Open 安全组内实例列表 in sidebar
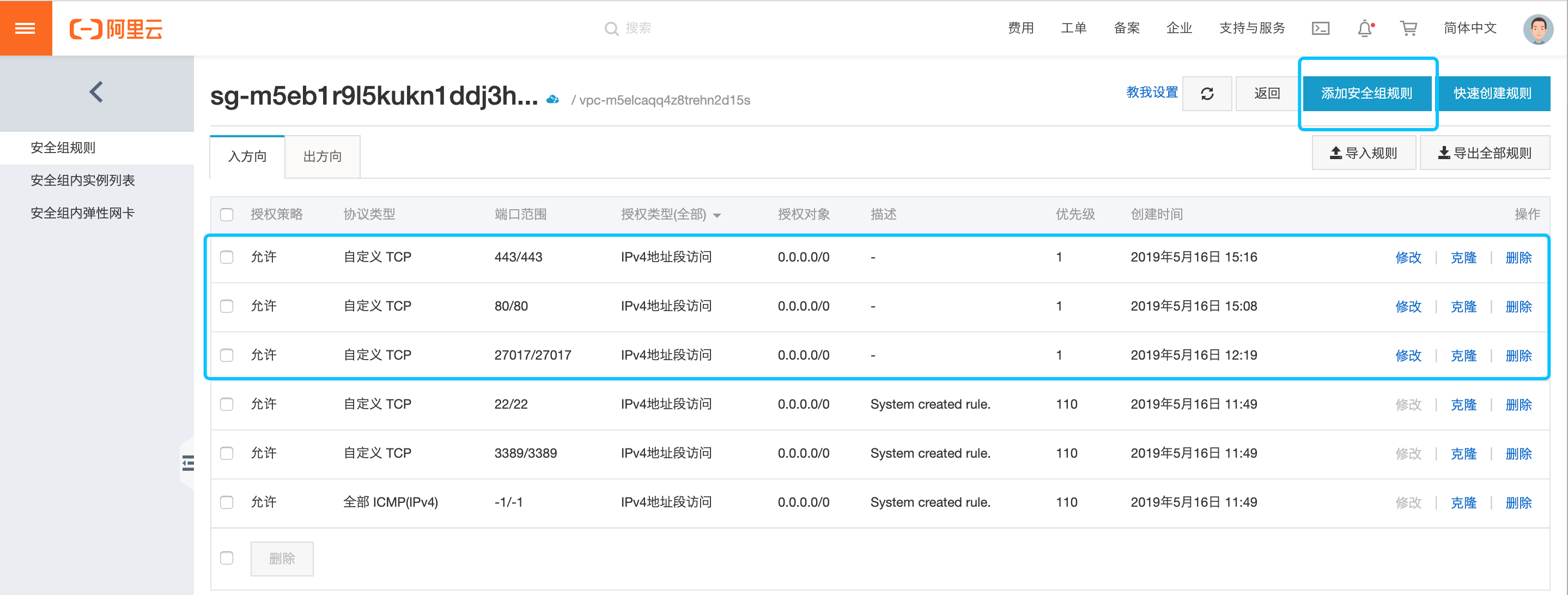The height and width of the screenshot is (595, 1568). [x=83, y=180]
